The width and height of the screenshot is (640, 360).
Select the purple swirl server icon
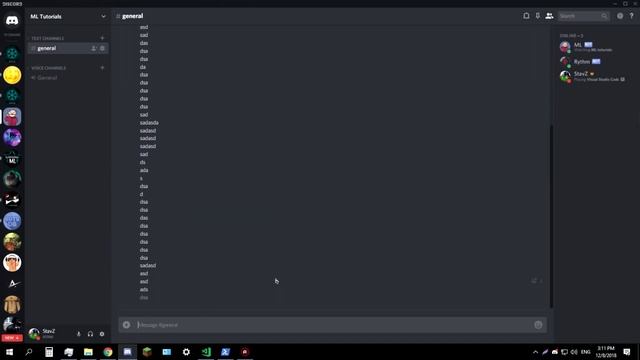click(x=12, y=138)
